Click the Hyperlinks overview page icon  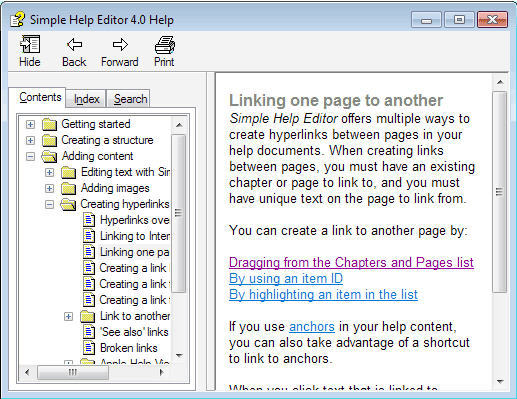pyautogui.click(x=89, y=220)
